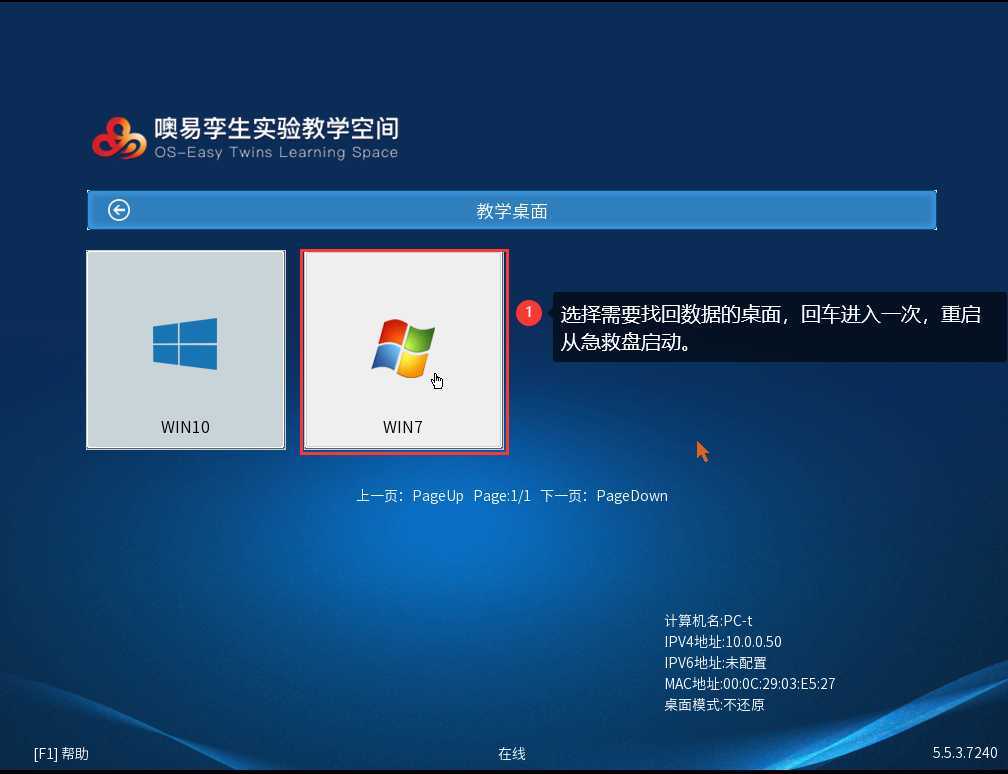Select the WIN7 desktop label
1008x774 pixels.
(403, 427)
